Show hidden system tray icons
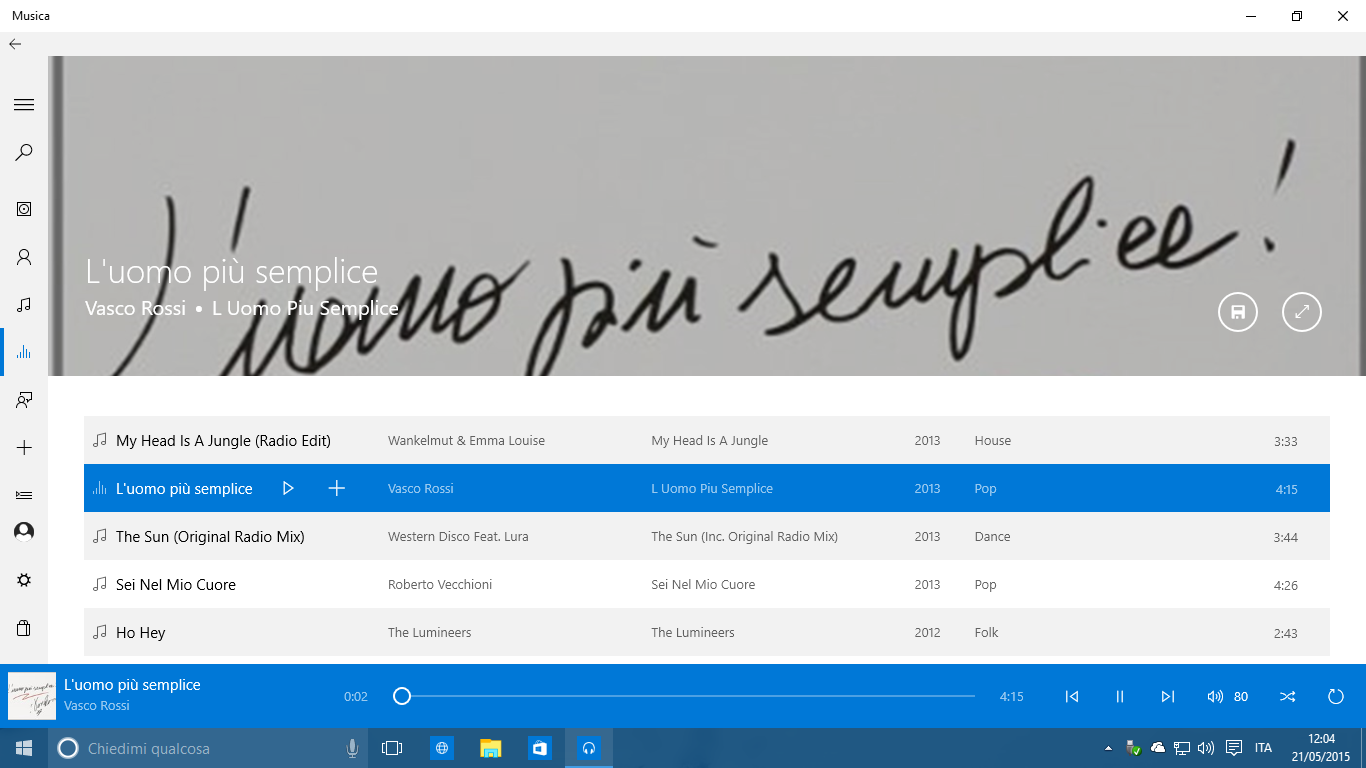Image resolution: width=1366 pixels, height=768 pixels. pyautogui.click(x=1108, y=748)
